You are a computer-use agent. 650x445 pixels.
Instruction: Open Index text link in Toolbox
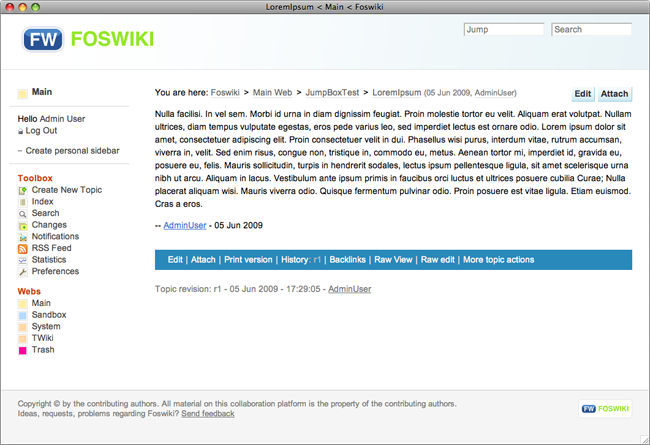tap(43, 202)
